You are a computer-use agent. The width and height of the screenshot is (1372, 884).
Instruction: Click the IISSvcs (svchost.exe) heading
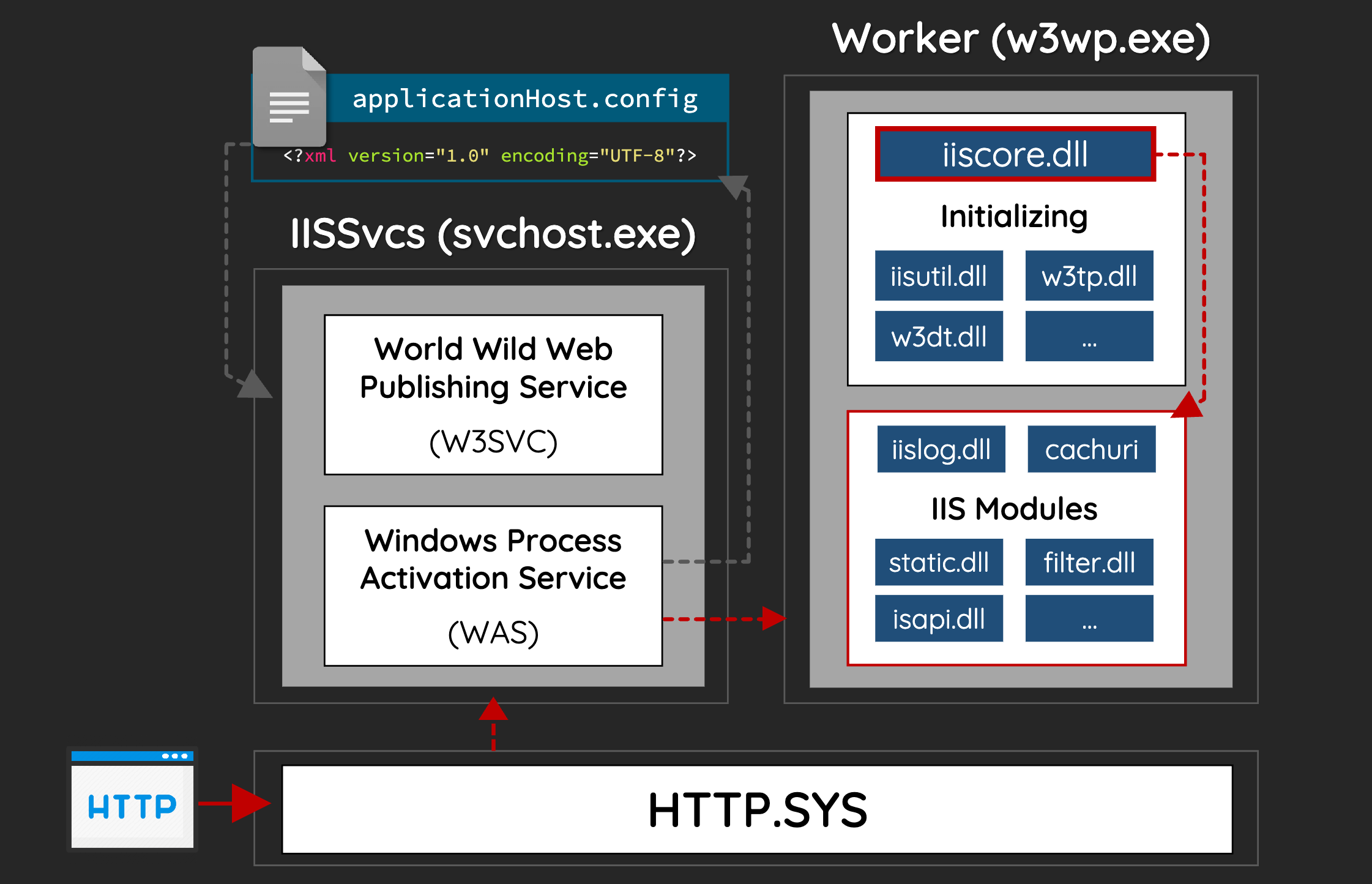coord(493,234)
